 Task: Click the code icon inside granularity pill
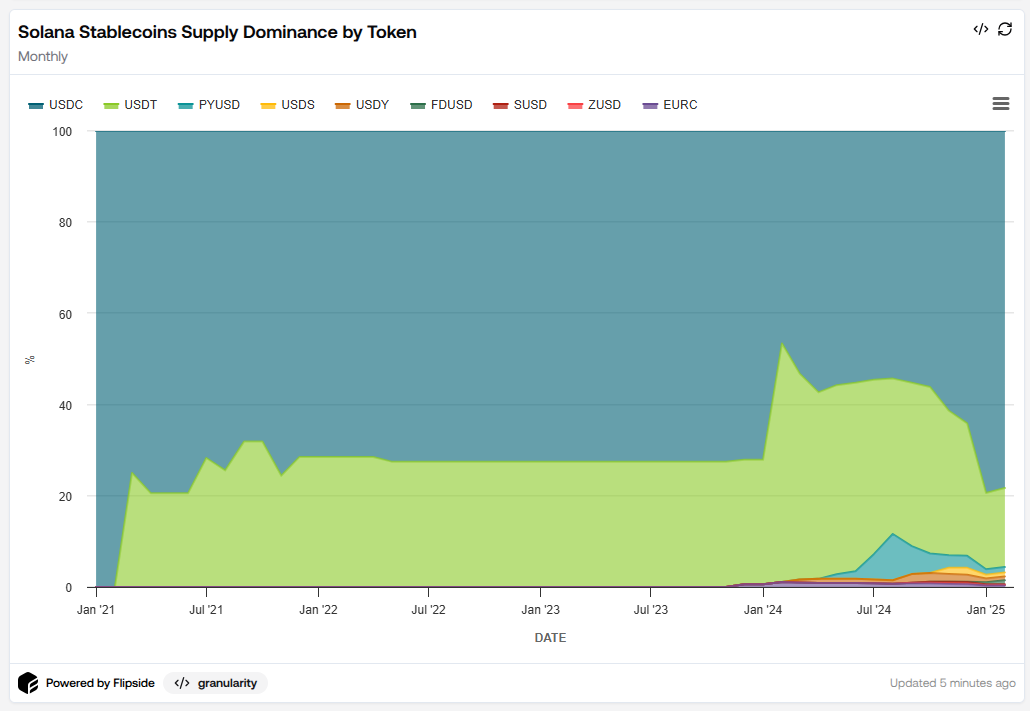coord(181,683)
